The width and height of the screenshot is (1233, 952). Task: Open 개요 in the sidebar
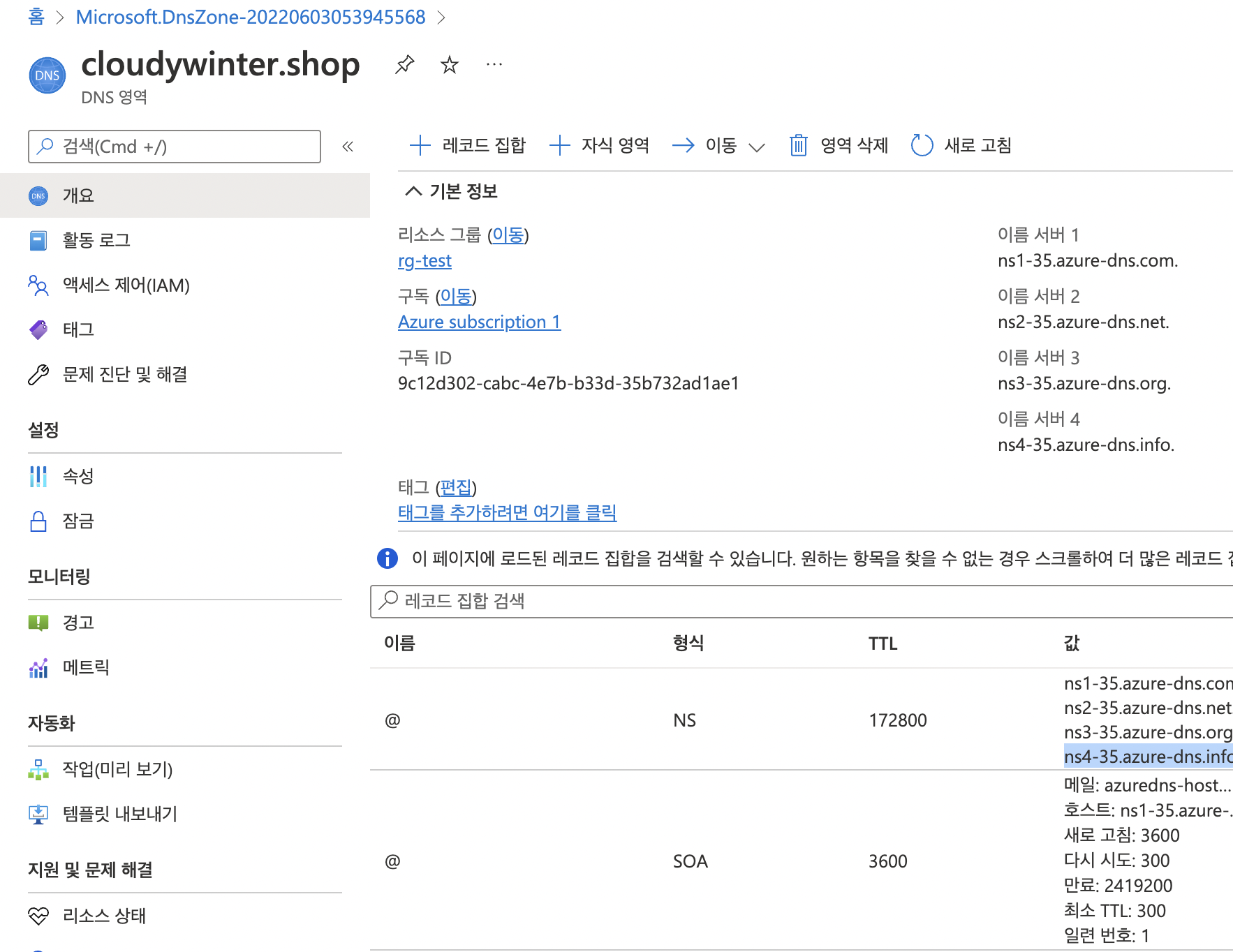coord(185,195)
